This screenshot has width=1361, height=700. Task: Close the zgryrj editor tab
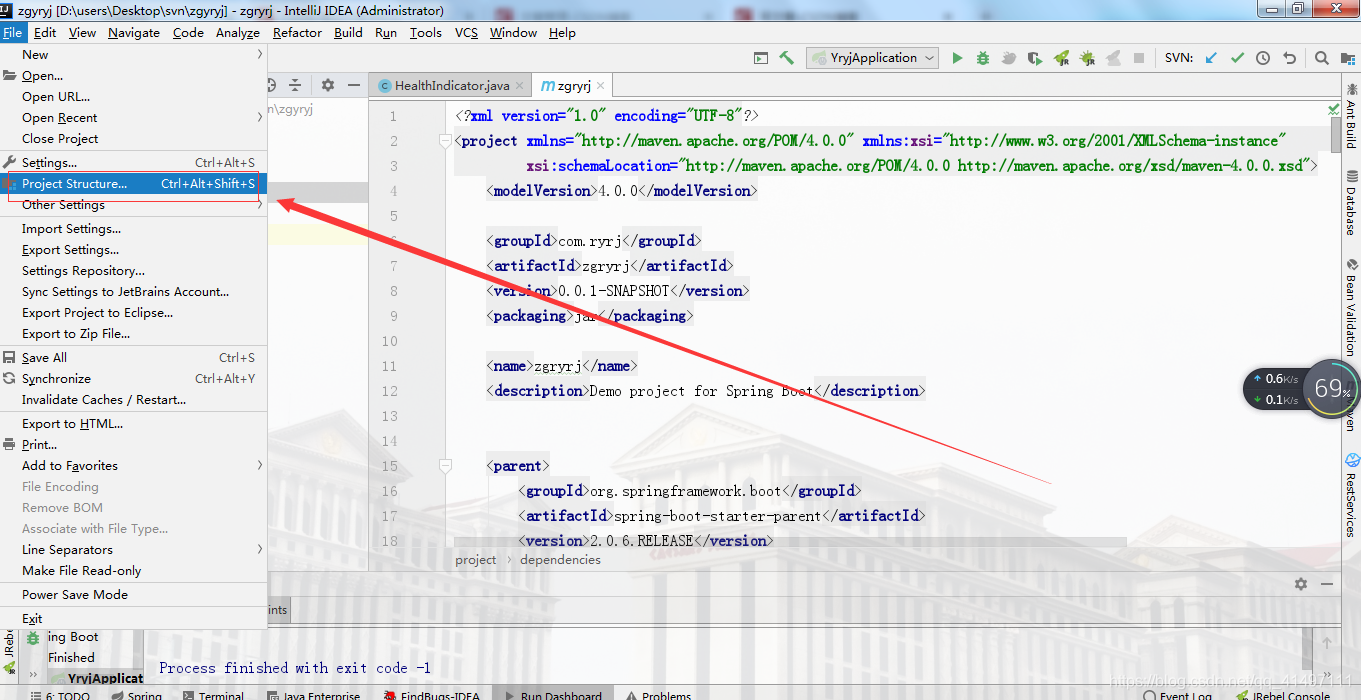point(599,86)
